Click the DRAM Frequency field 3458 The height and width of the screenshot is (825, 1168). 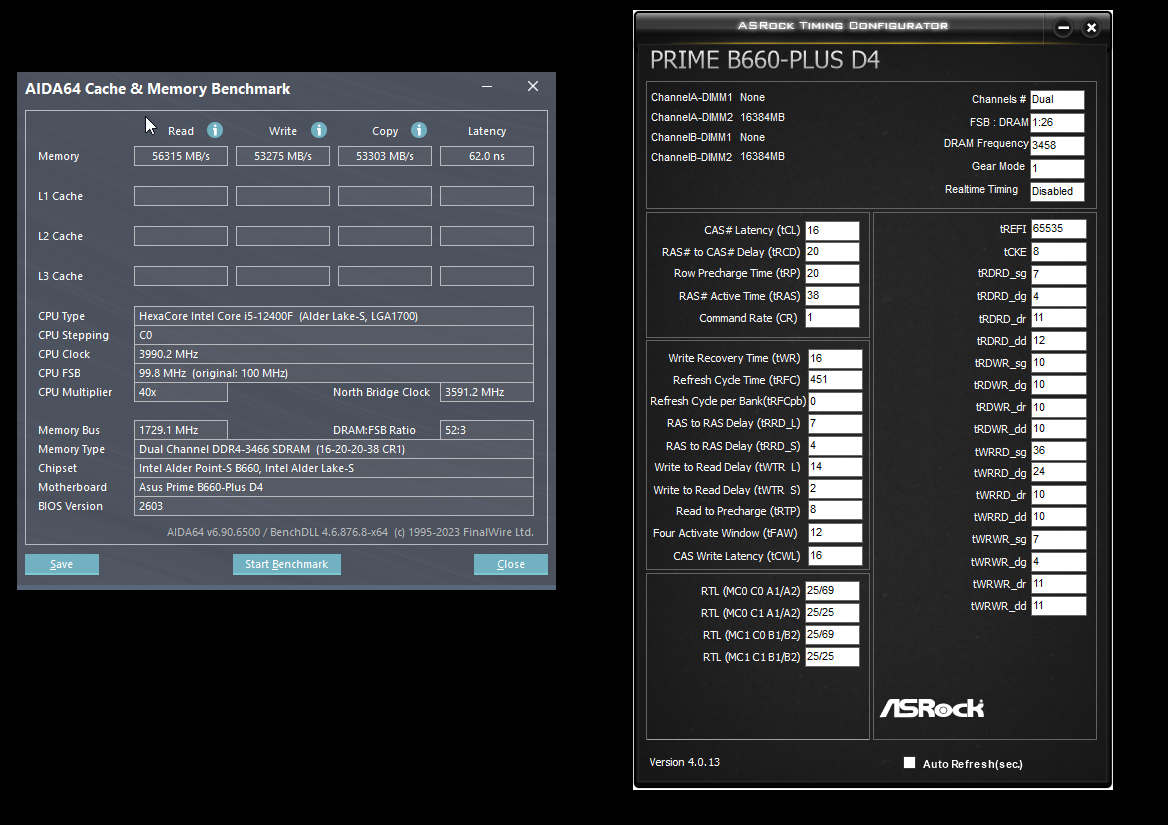[1057, 146]
